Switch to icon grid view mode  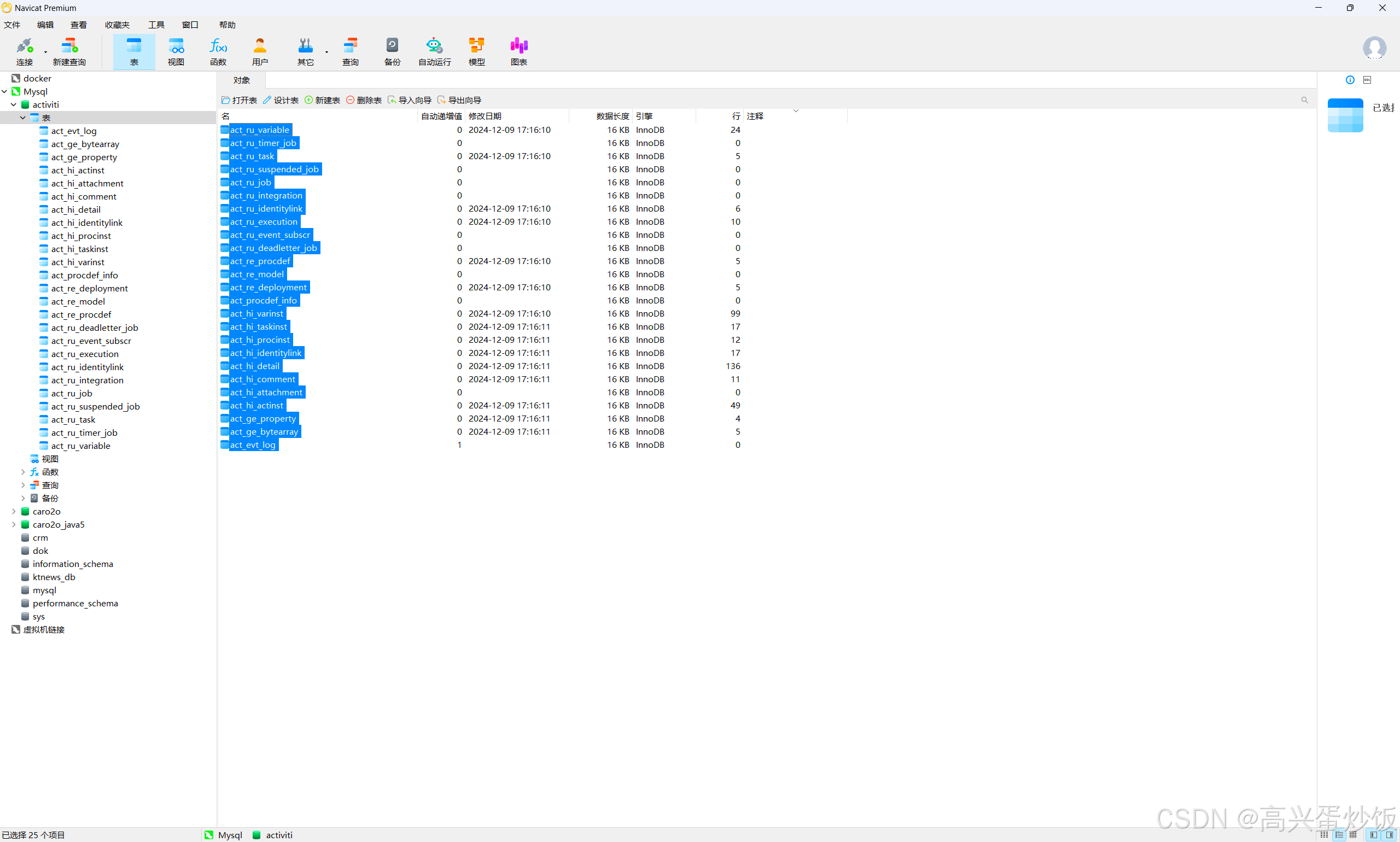(1323, 835)
